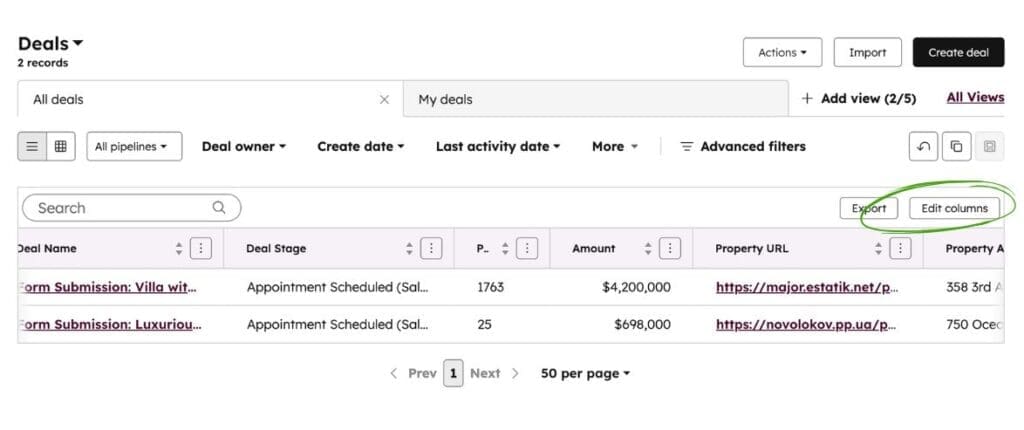Open Deal Stage column three-dot menu
Screen dimensions: 1024x430
[431, 248]
